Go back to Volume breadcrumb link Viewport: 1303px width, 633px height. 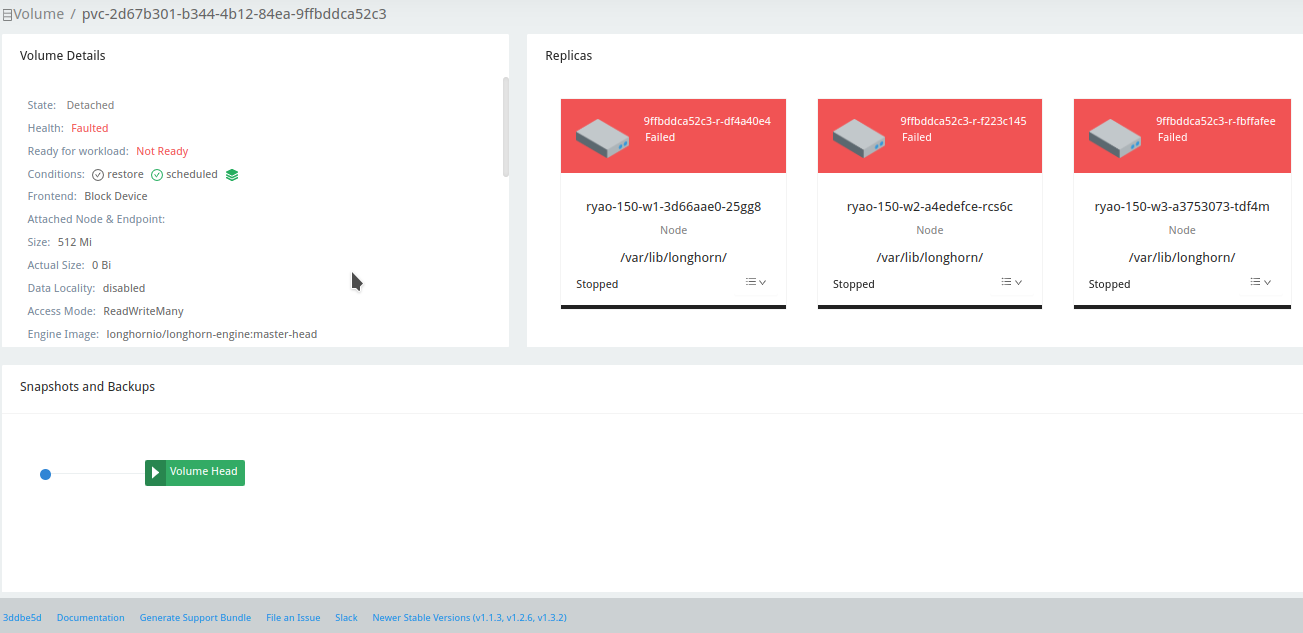pyautogui.click(x=38, y=14)
